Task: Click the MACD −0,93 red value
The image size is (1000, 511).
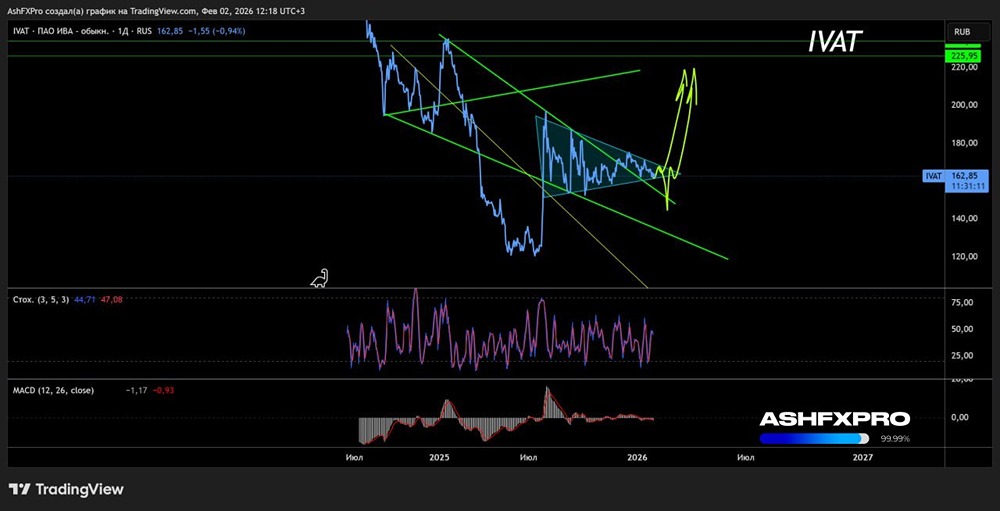Action: pos(164,390)
